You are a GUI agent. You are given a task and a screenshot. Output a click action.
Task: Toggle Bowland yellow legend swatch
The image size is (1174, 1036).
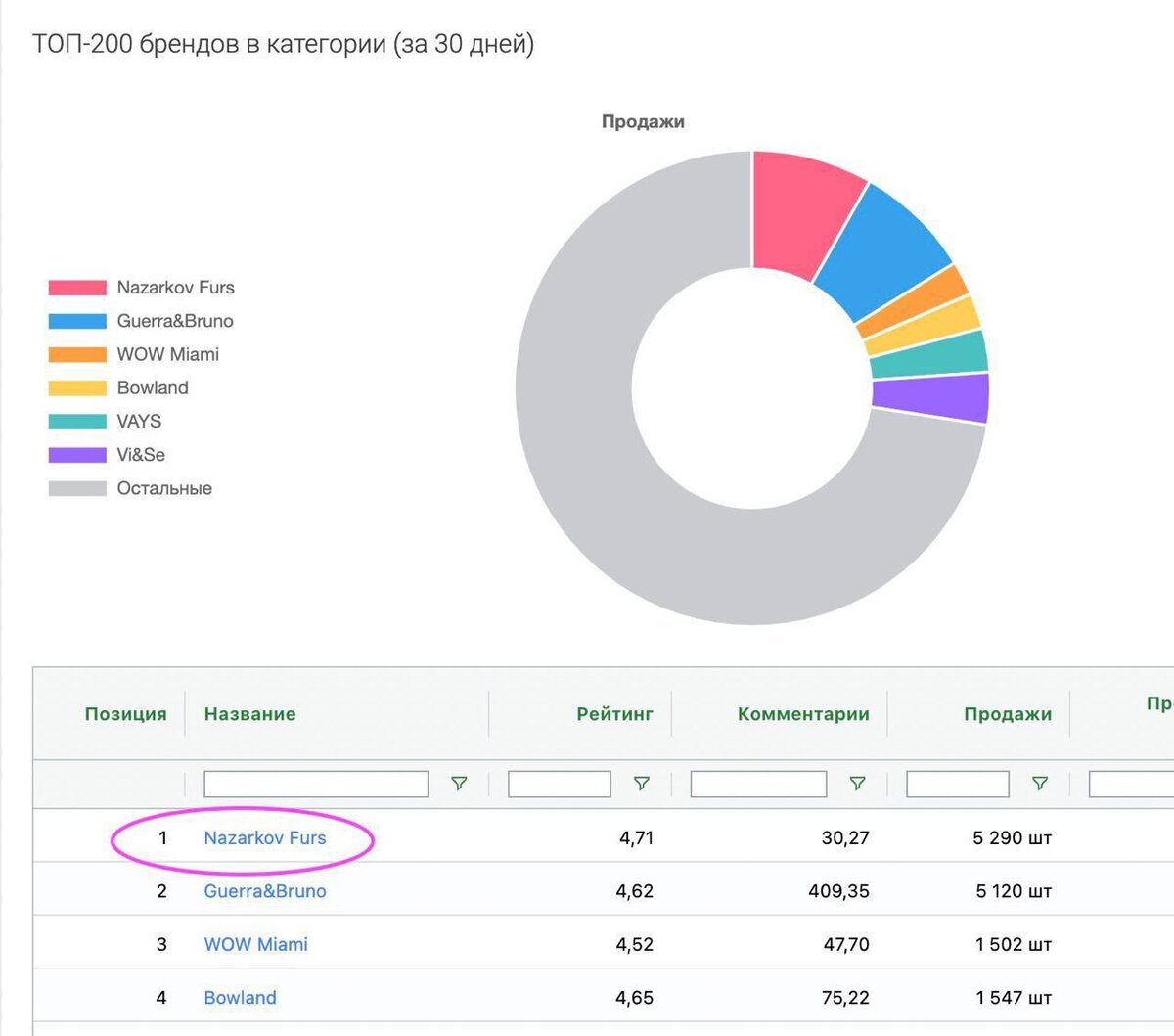click(x=77, y=388)
